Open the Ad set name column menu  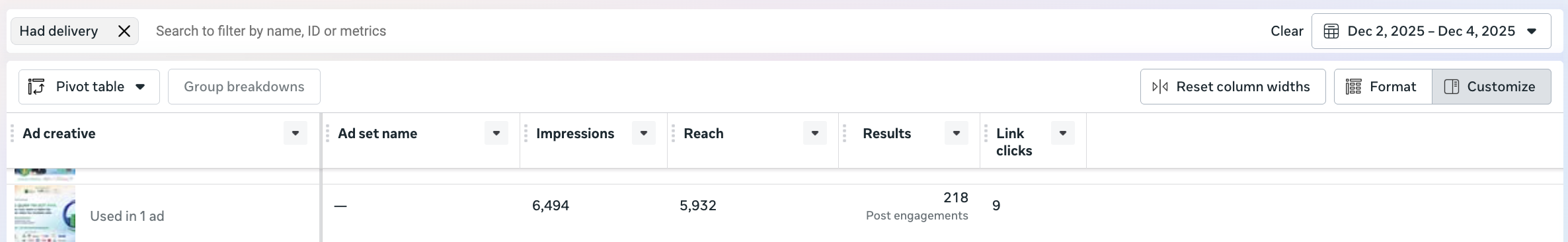pos(496,133)
